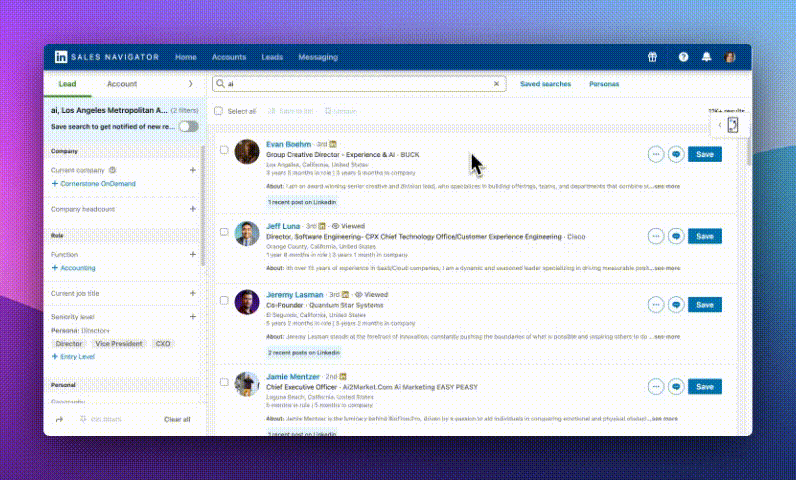Click Evan Boehm's LinkedIn badge icon
Viewport: 796px width, 480px height.
coord(333,144)
